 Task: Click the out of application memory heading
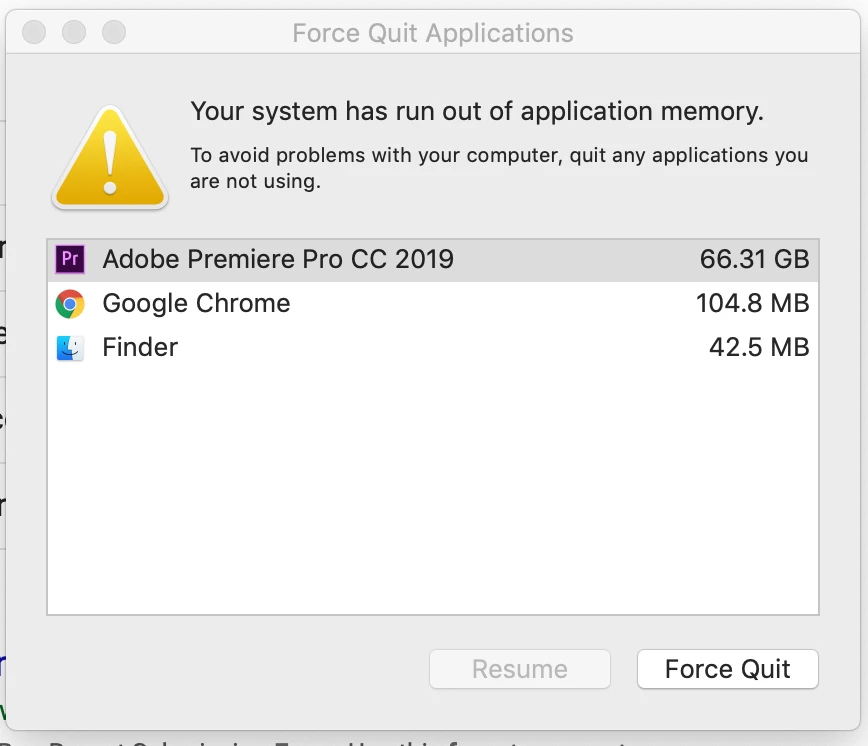pos(477,111)
